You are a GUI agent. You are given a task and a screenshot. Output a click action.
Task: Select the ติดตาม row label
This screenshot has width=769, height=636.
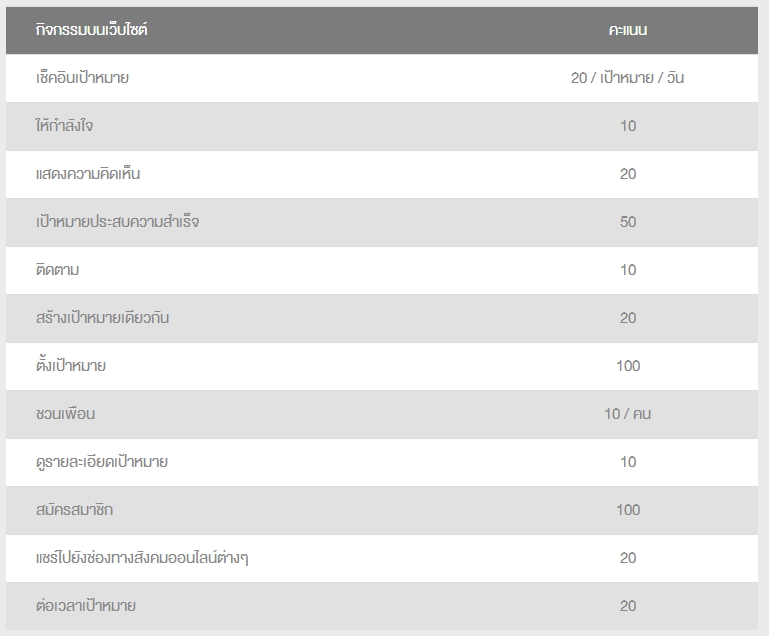pyautogui.click(x=57, y=270)
